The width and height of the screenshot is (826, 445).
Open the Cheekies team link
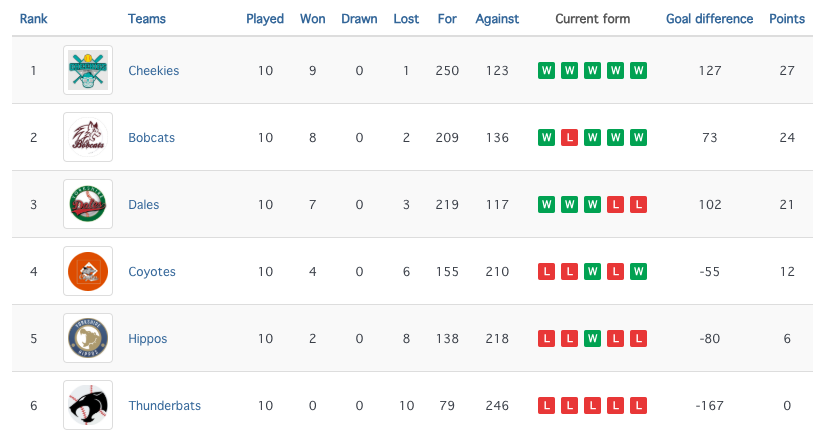click(153, 70)
